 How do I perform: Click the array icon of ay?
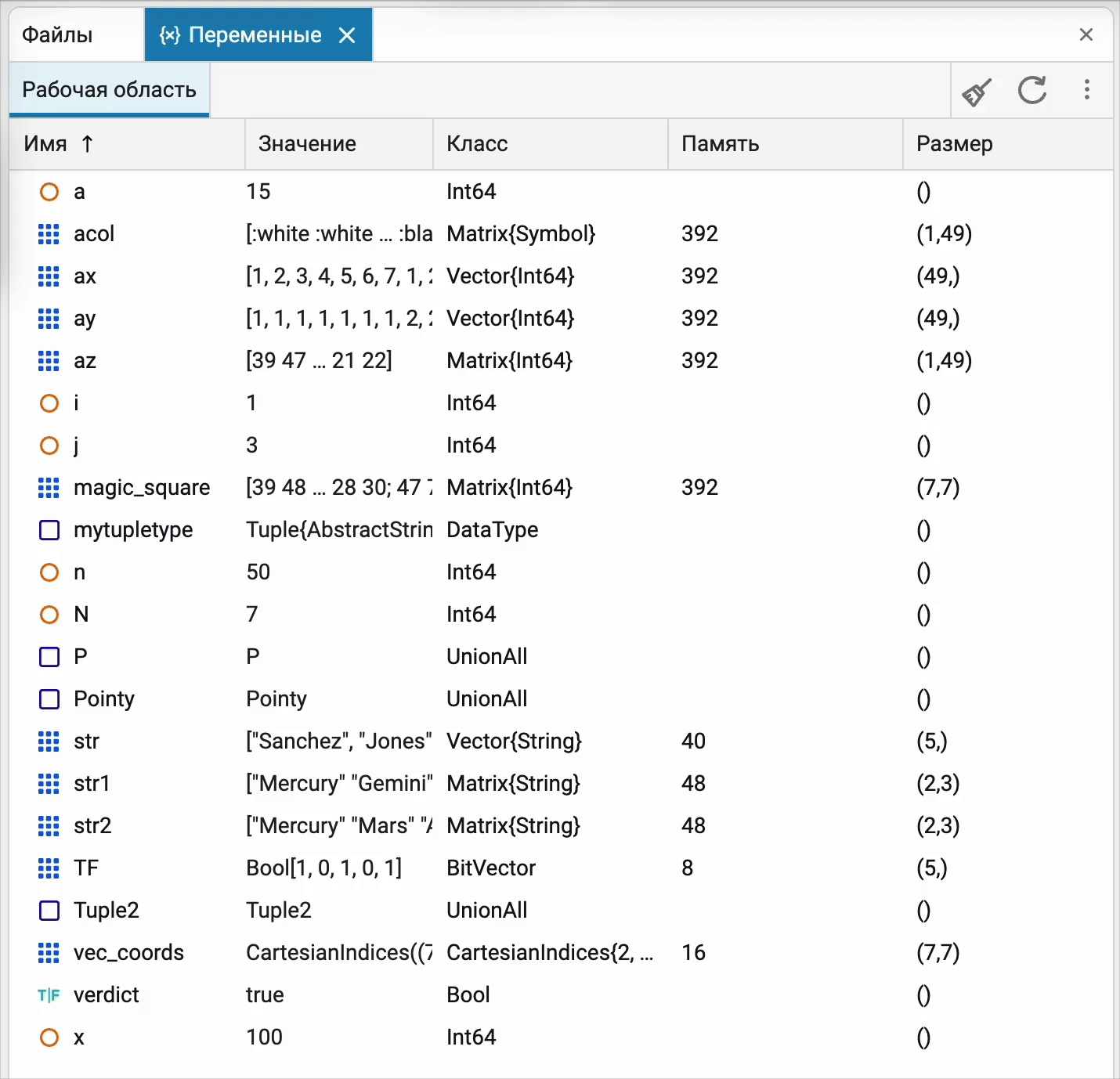49,319
